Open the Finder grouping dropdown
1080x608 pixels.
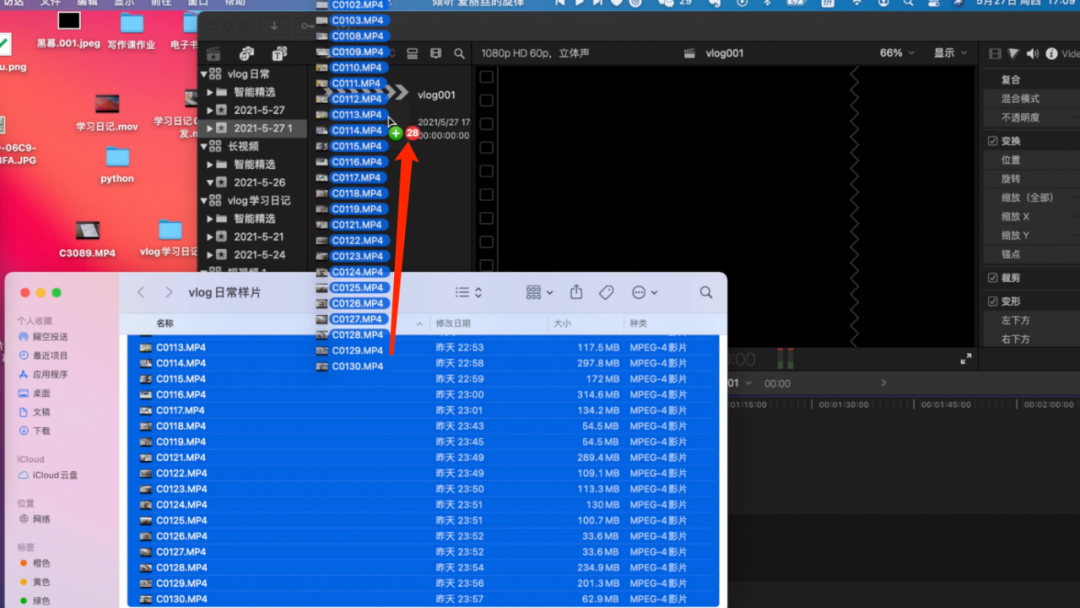(x=539, y=292)
